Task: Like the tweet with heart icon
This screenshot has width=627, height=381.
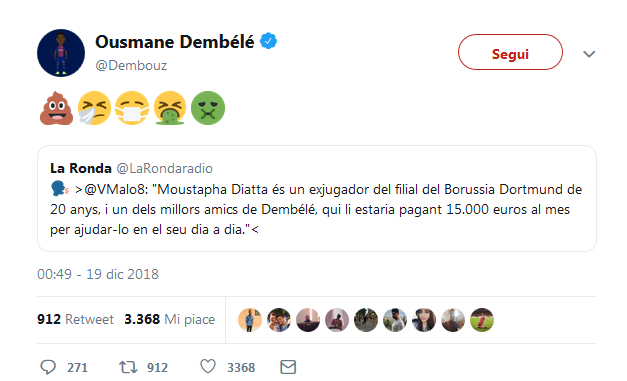Action: tap(208, 366)
